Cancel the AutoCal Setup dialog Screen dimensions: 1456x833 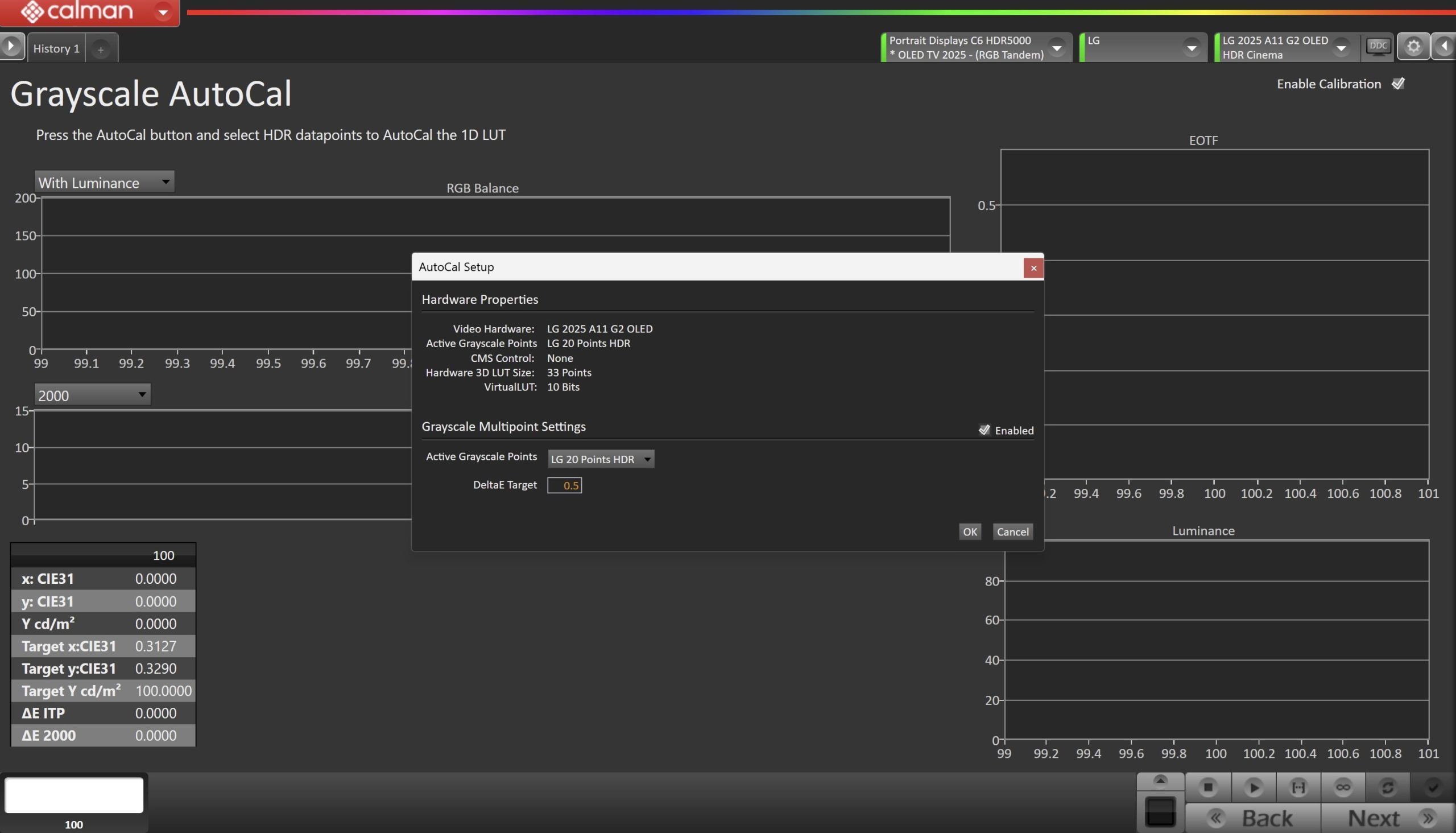pos(1012,531)
